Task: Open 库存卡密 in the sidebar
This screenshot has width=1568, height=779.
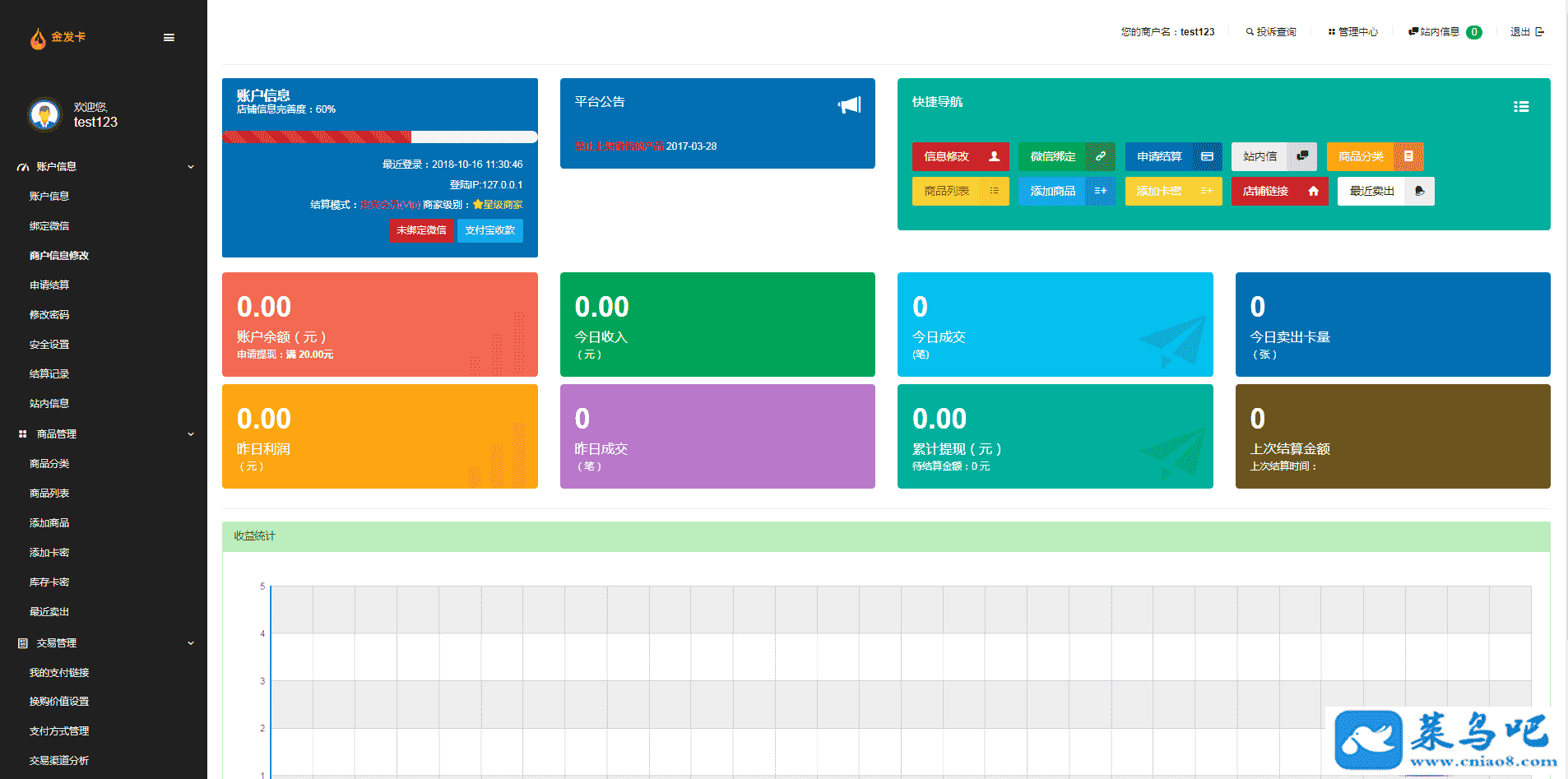Action: (49, 582)
